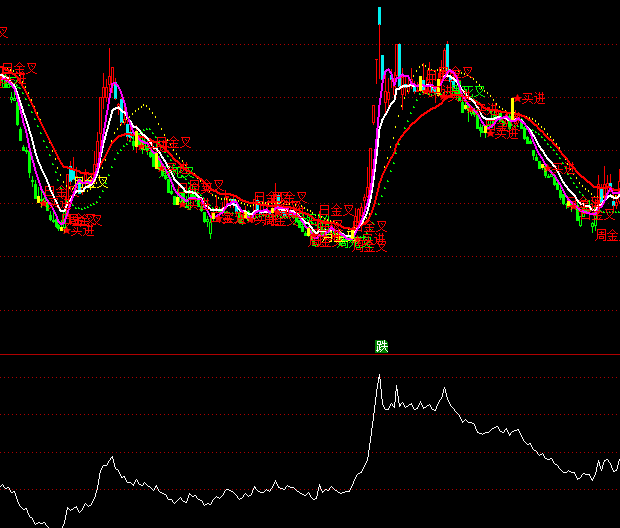Click the 周金叉 label at the far right edge
The height and width of the screenshot is (528, 620).
607,236
